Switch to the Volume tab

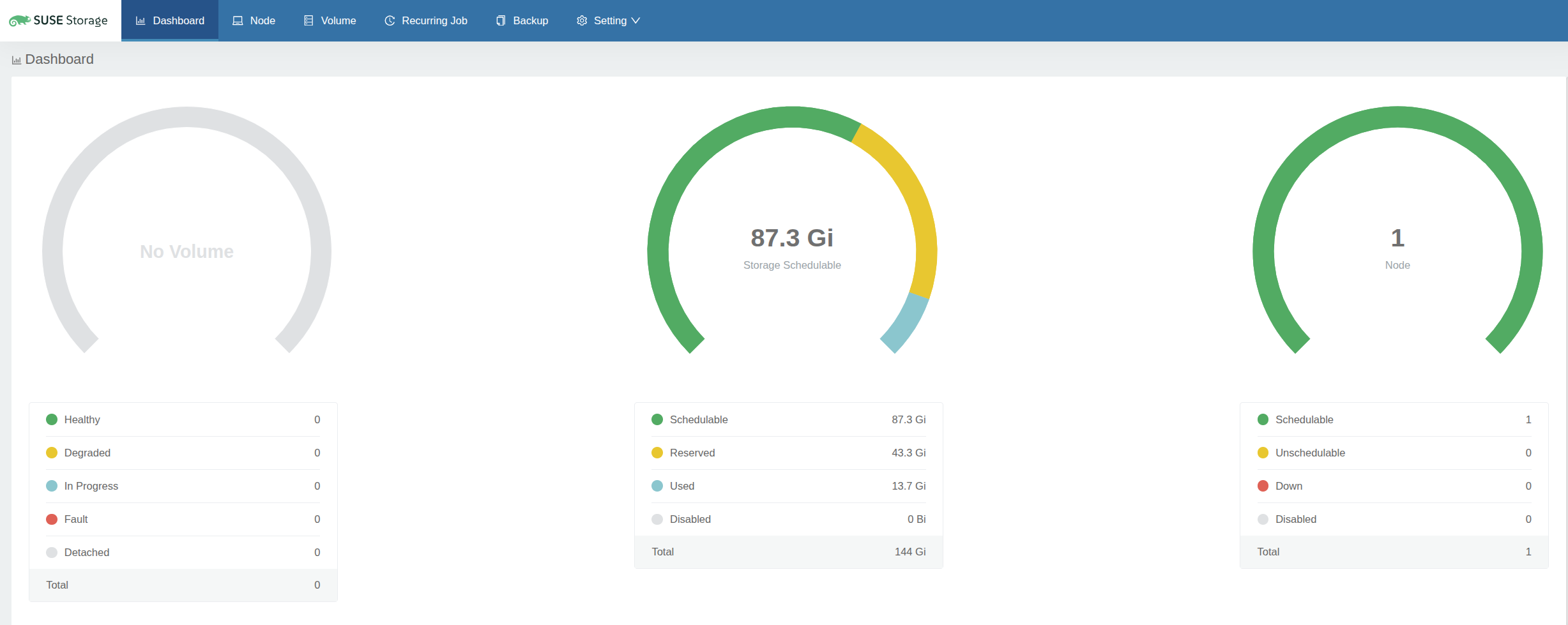point(338,20)
